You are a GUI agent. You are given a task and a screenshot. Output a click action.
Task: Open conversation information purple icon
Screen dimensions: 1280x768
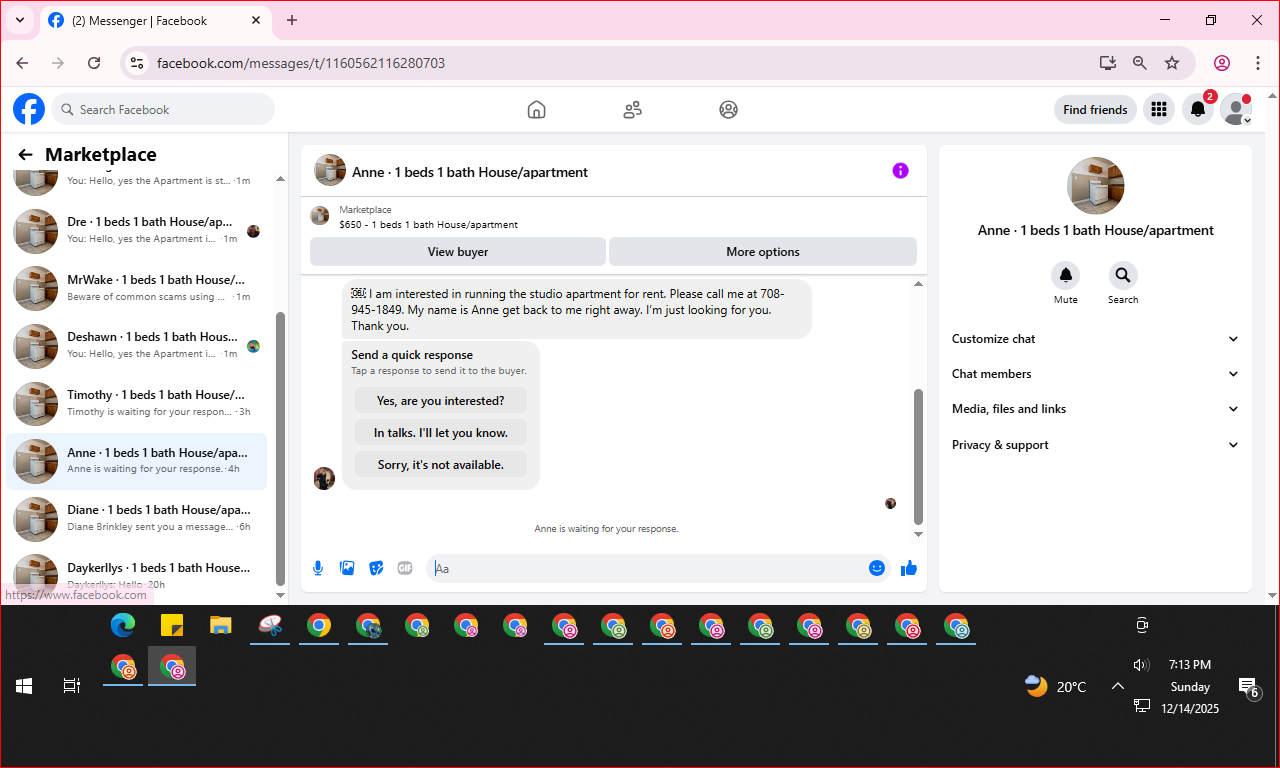[x=900, y=171]
